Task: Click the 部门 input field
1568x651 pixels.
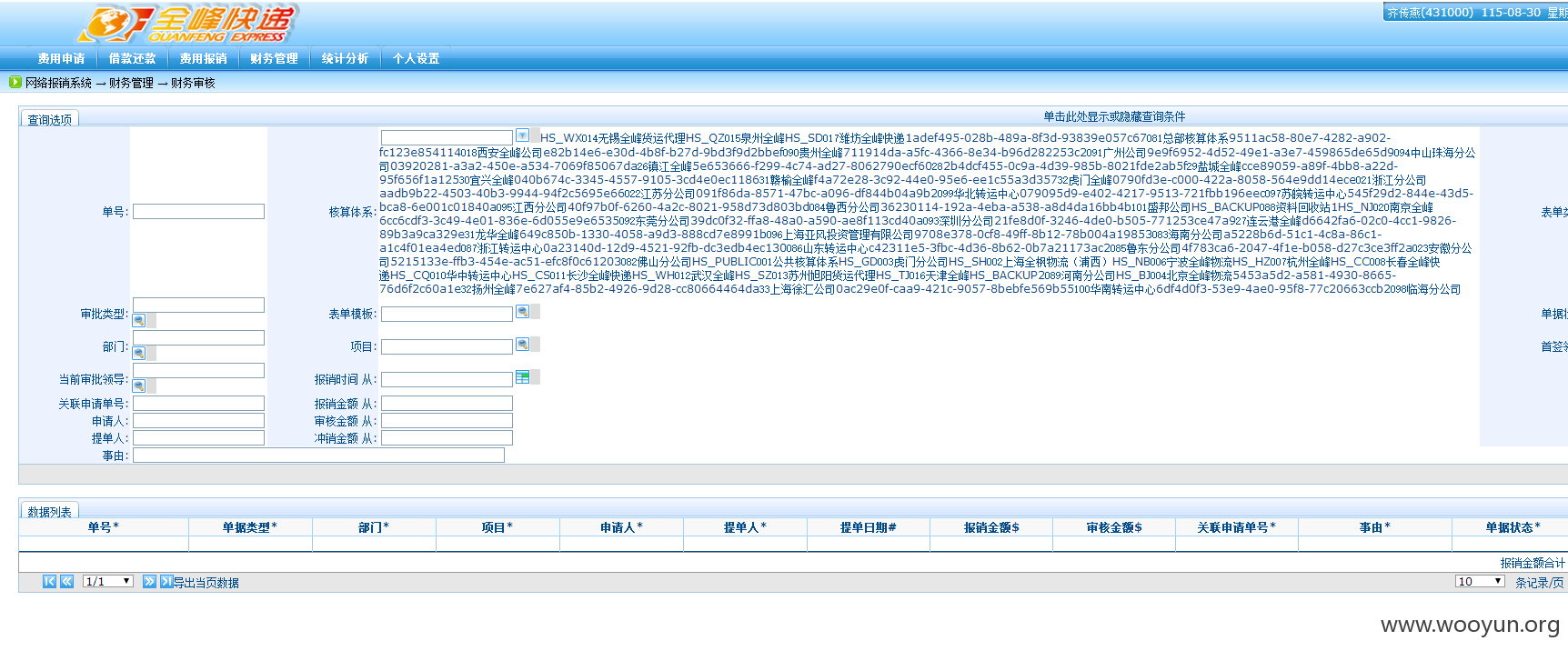Action: click(198, 337)
